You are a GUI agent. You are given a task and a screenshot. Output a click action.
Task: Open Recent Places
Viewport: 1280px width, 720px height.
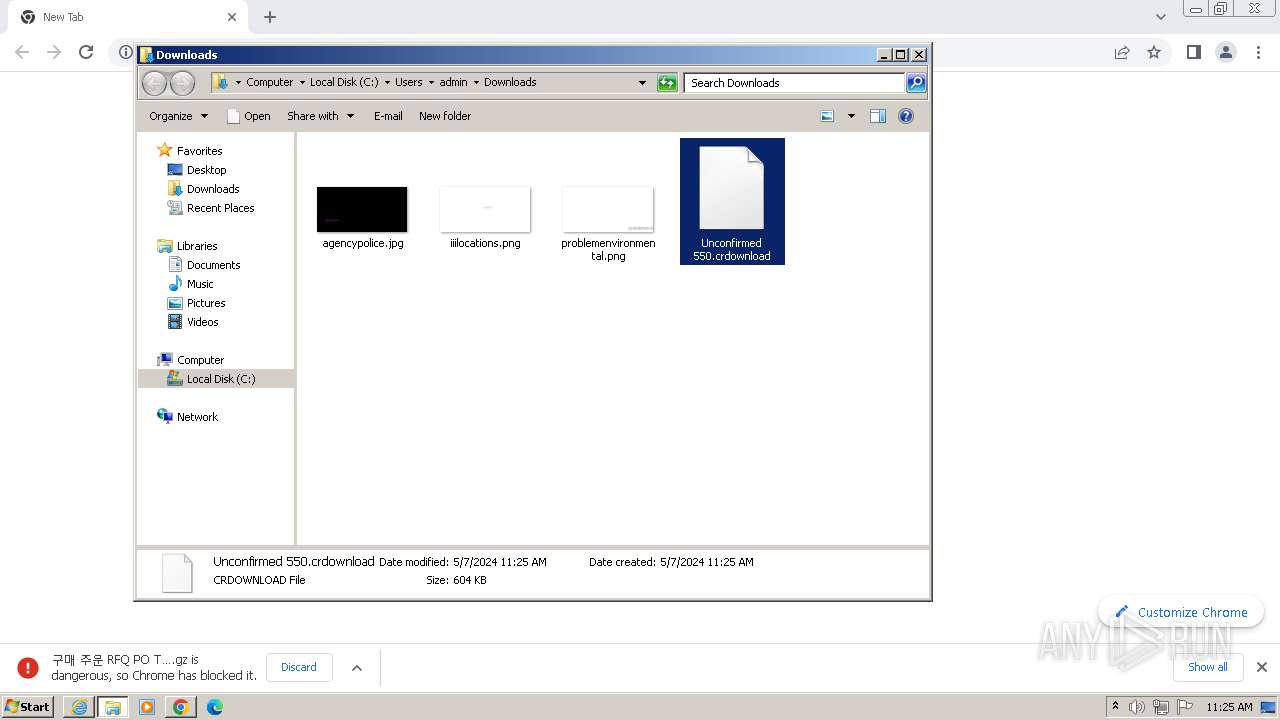tap(220, 208)
